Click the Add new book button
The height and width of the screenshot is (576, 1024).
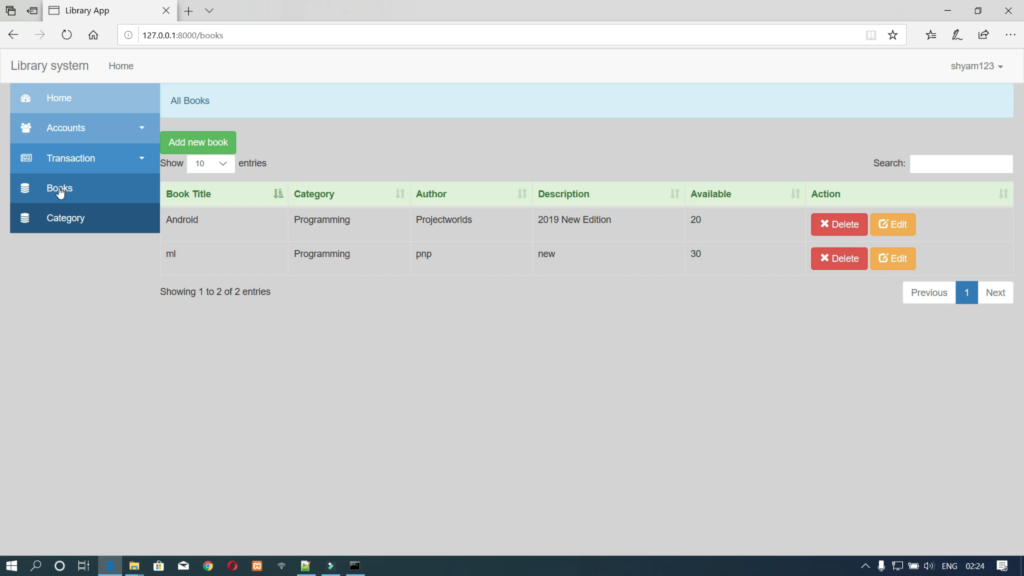click(197, 142)
